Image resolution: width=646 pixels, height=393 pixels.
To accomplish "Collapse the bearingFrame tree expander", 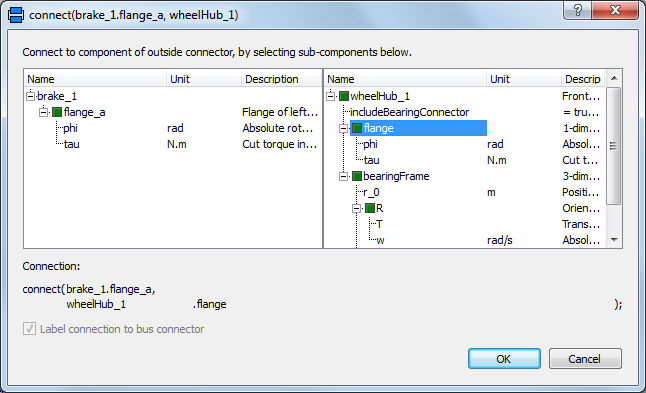I will pos(343,176).
